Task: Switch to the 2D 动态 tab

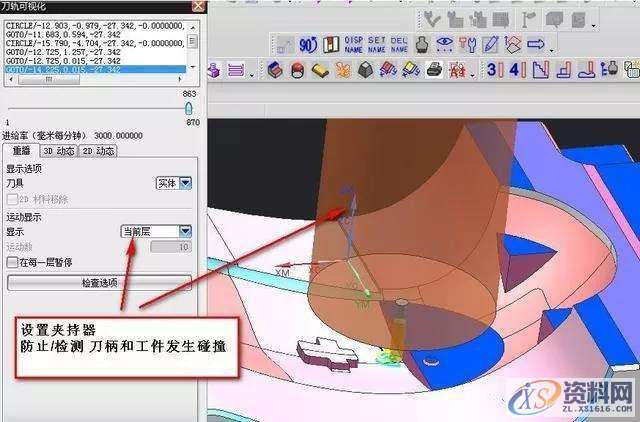Action: (x=98, y=151)
